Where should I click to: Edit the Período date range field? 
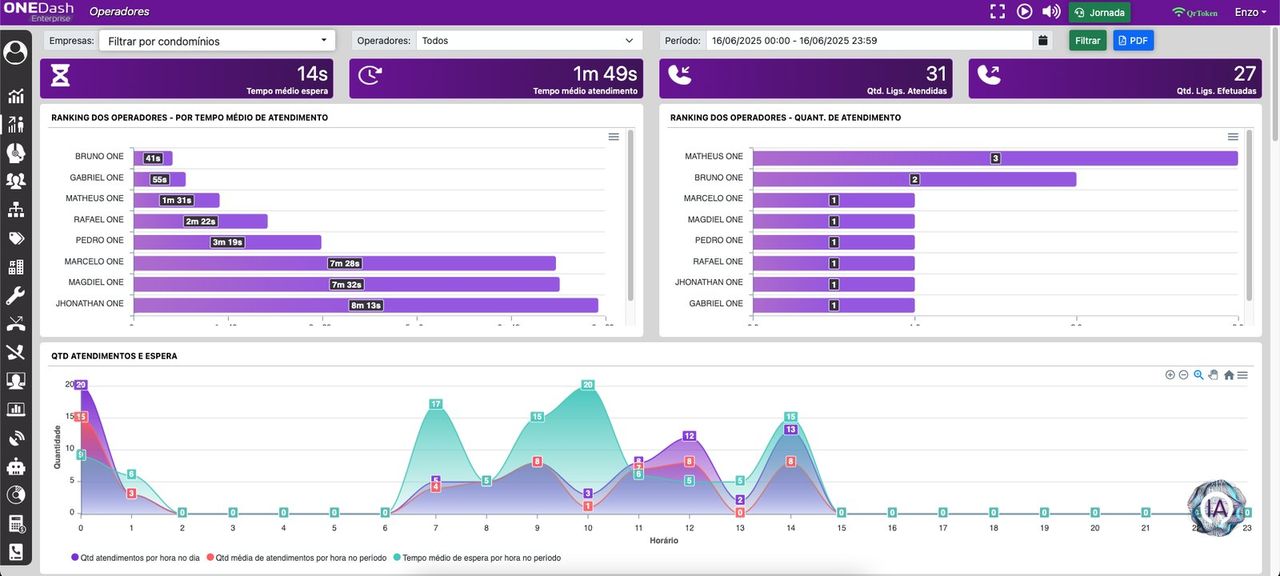[869, 41]
